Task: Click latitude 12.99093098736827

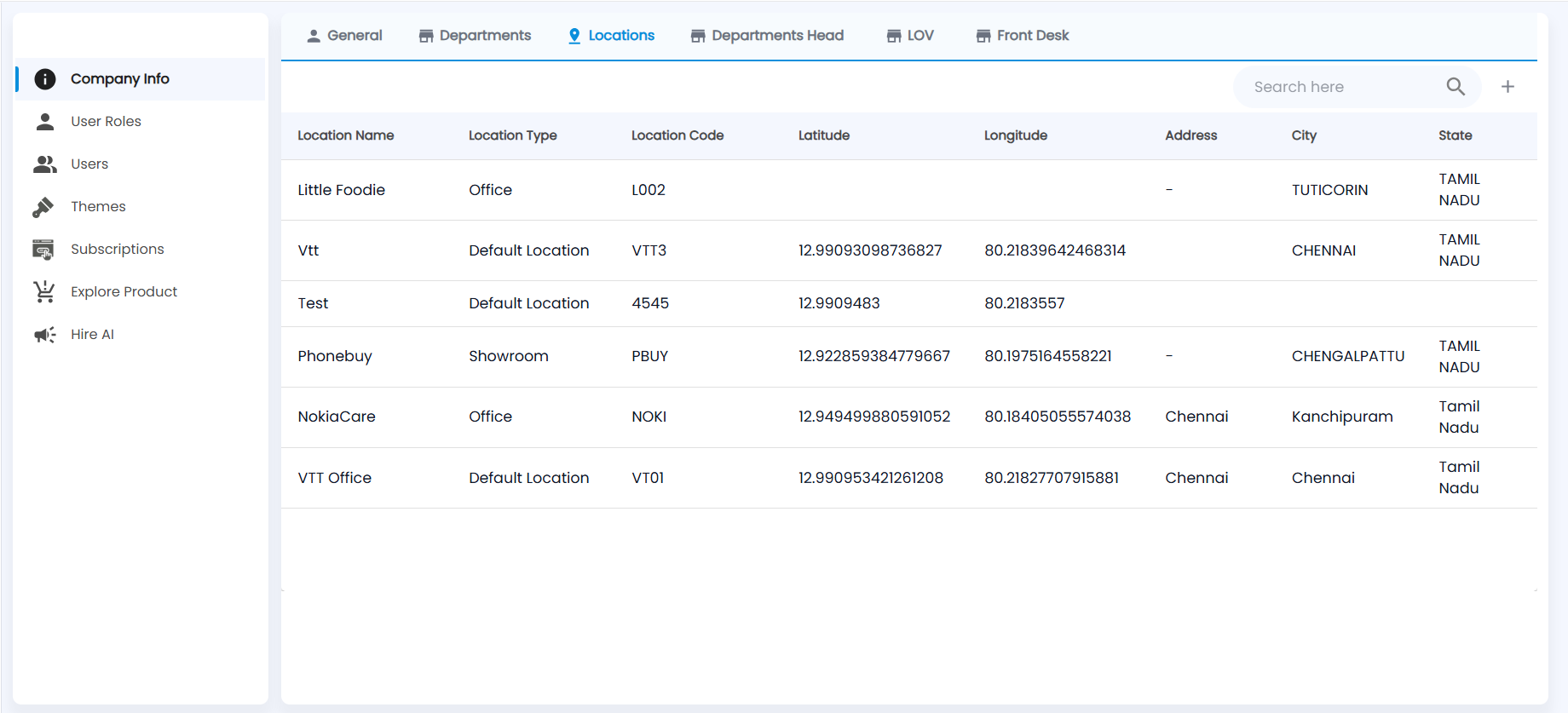Action: (870, 250)
